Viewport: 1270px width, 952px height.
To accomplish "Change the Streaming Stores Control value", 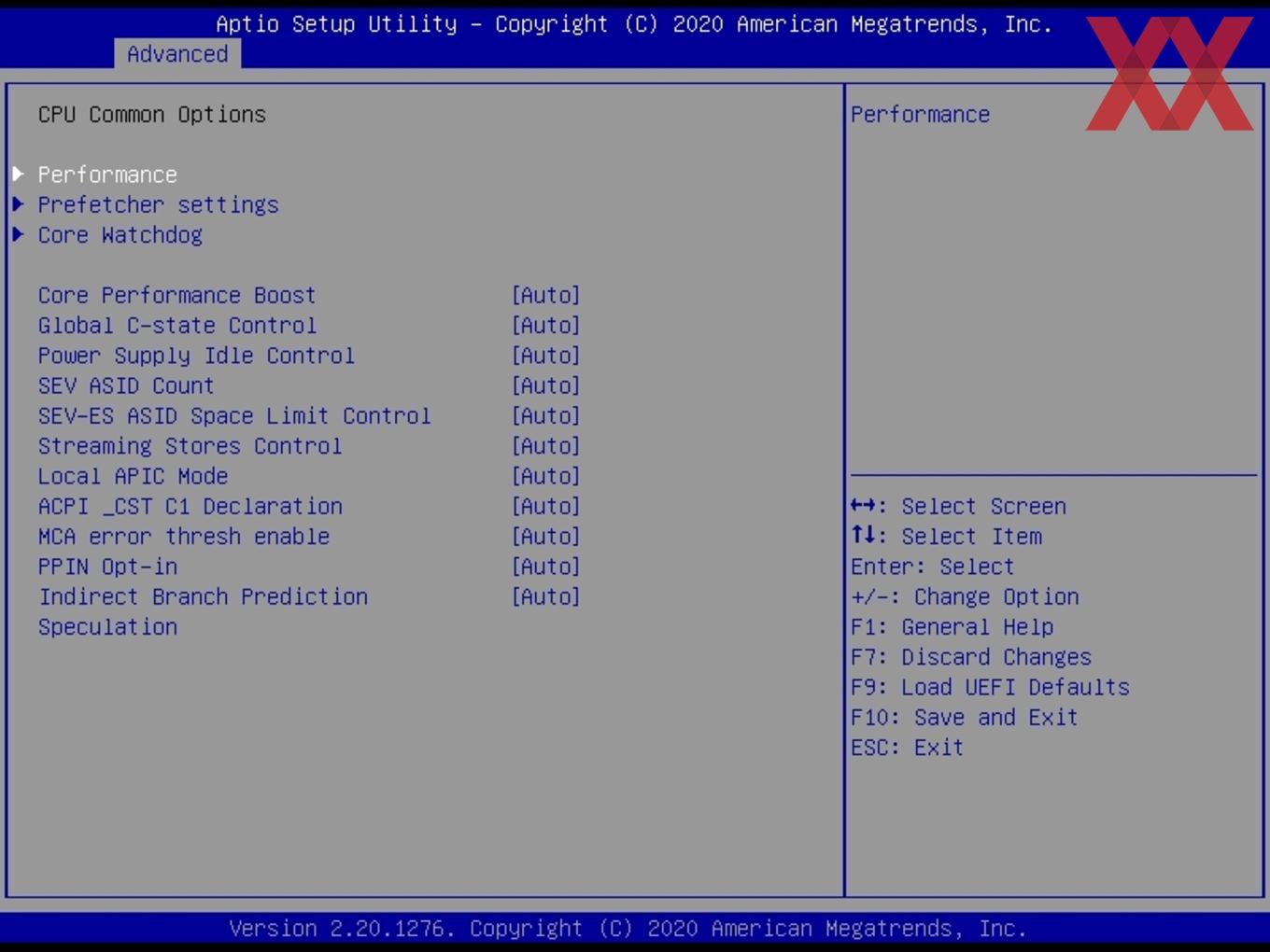I will [x=546, y=446].
